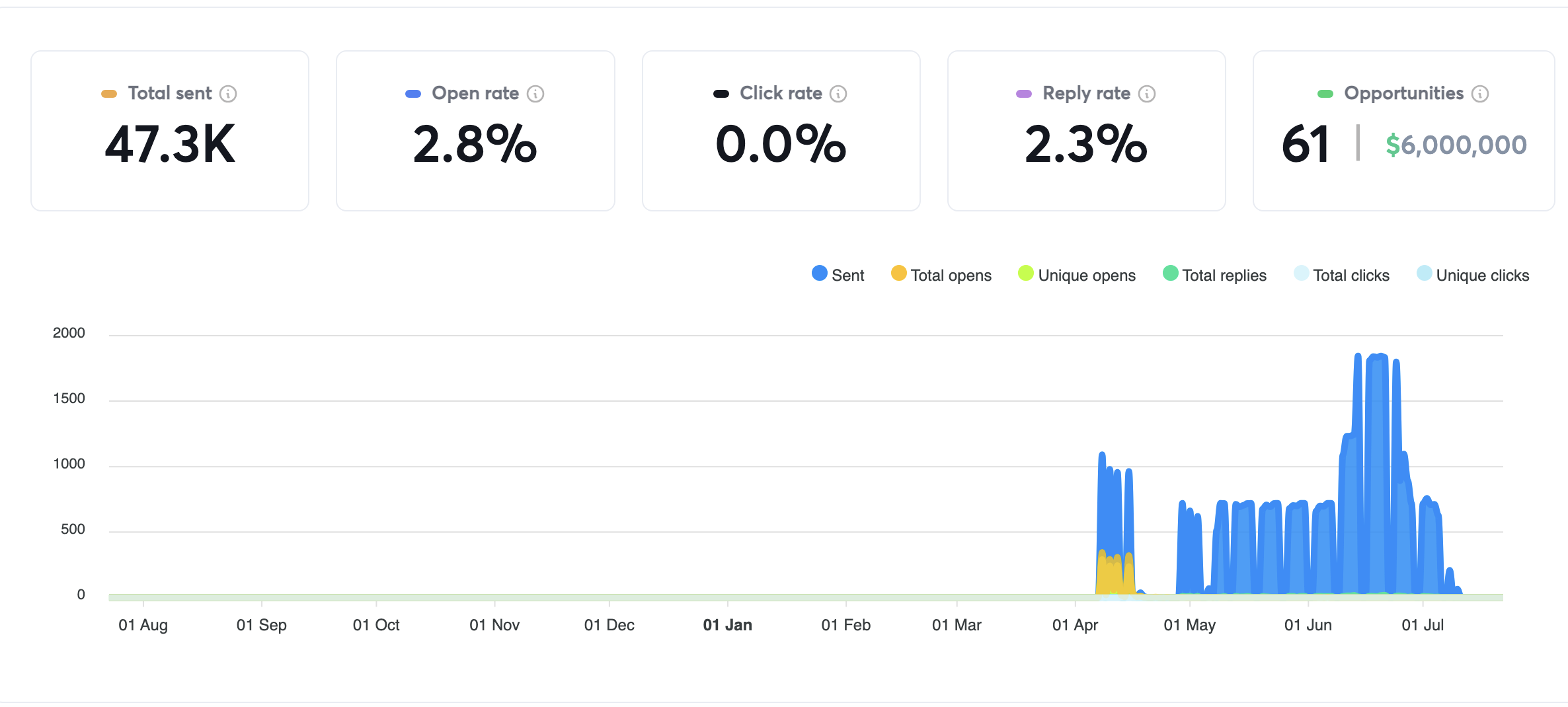This screenshot has height=707, width=1568.
Task: Click the 61 opportunities count
Action: click(1306, 144)
